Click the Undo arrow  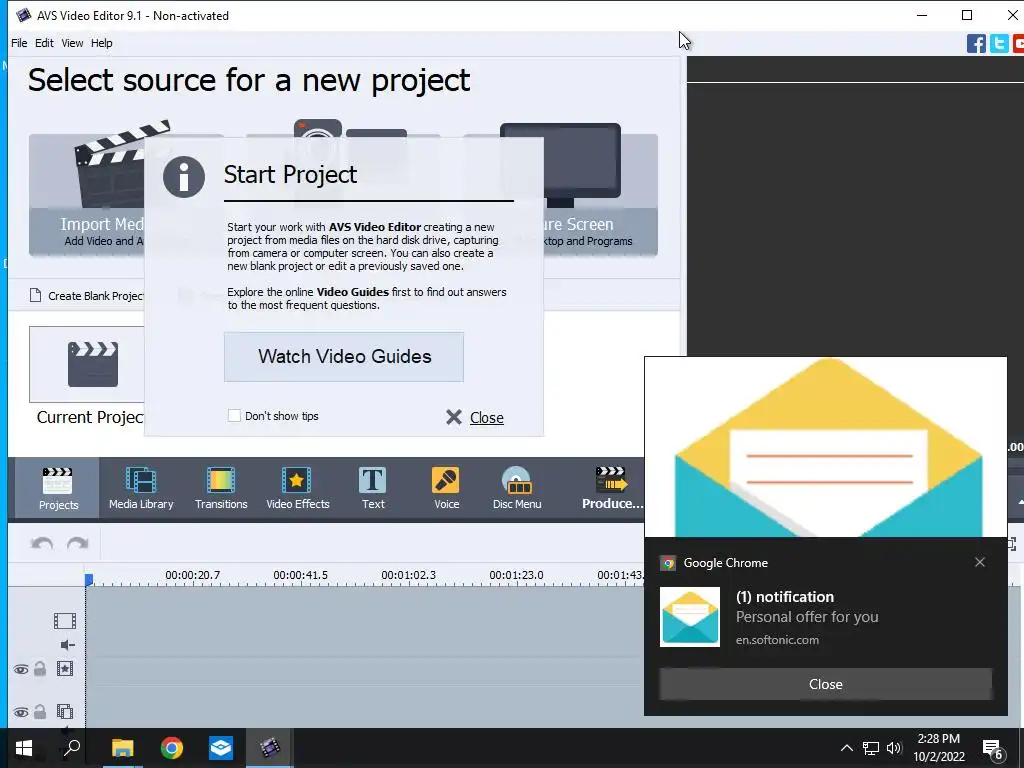42,543
